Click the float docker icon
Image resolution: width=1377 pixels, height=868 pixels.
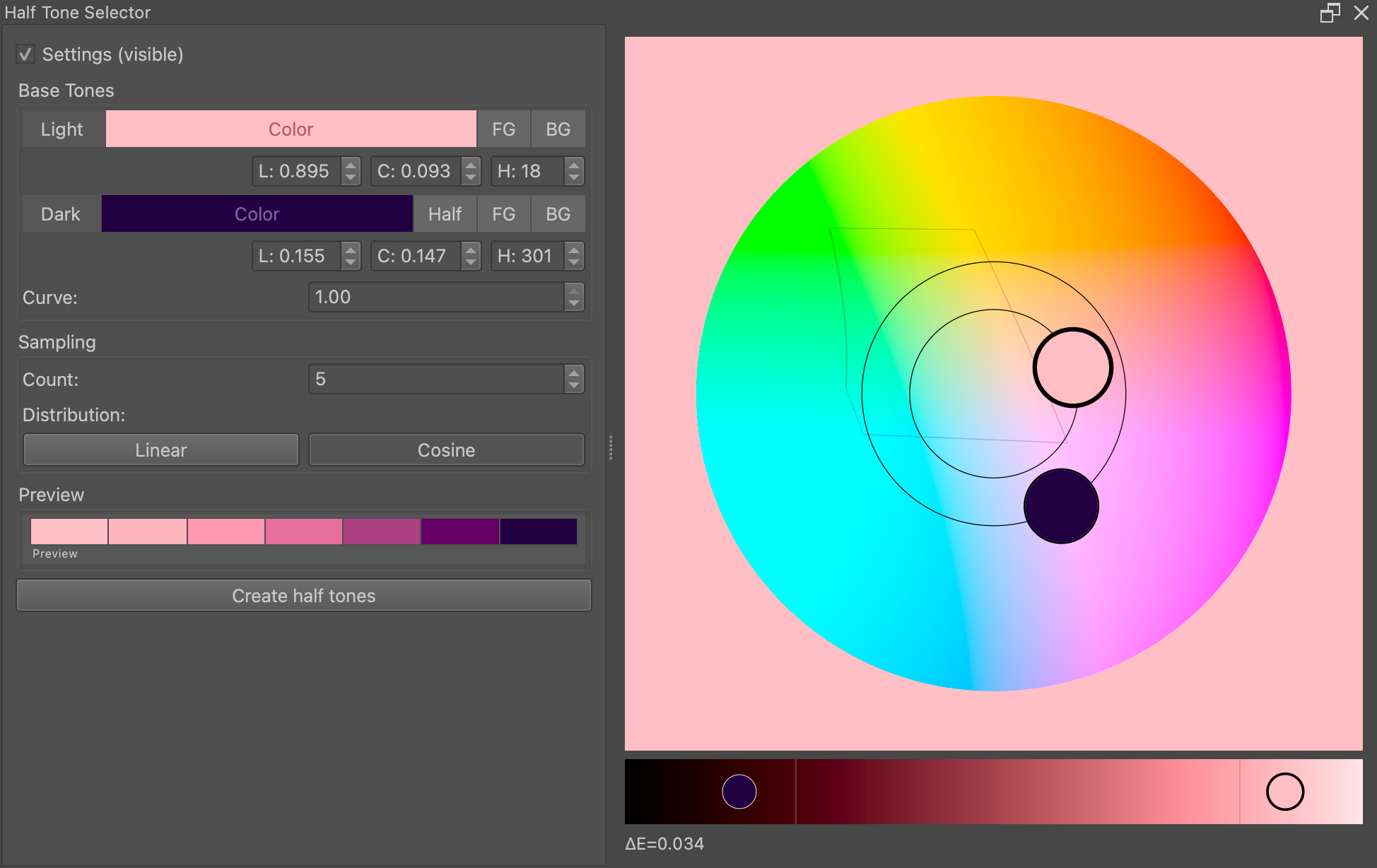1330,13
